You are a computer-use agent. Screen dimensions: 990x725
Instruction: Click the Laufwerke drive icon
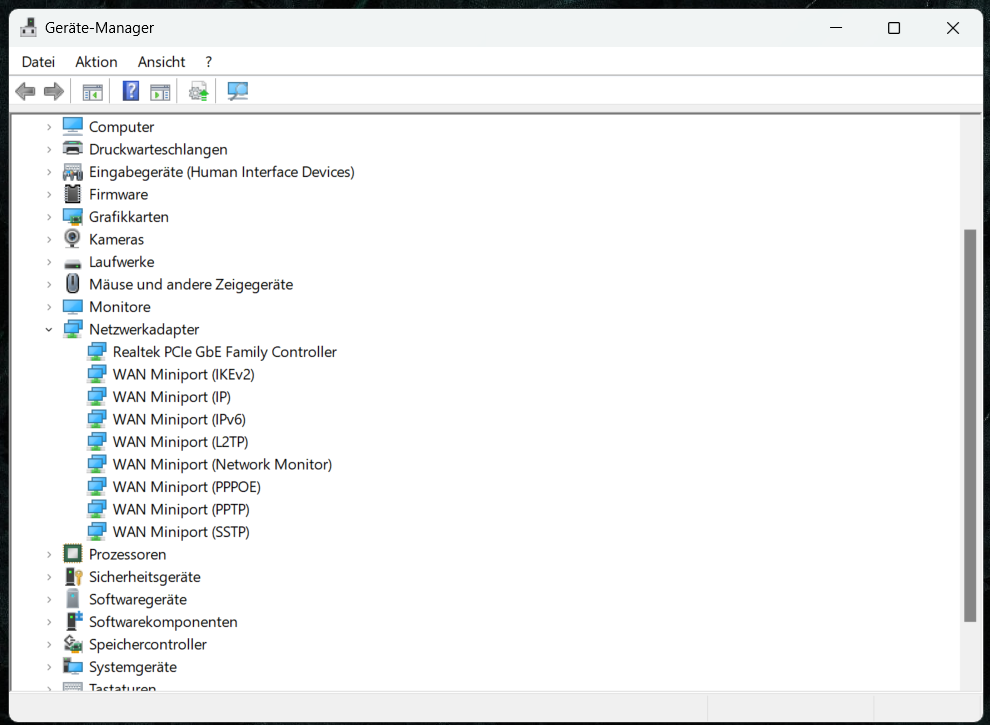[x=73, y=263]
